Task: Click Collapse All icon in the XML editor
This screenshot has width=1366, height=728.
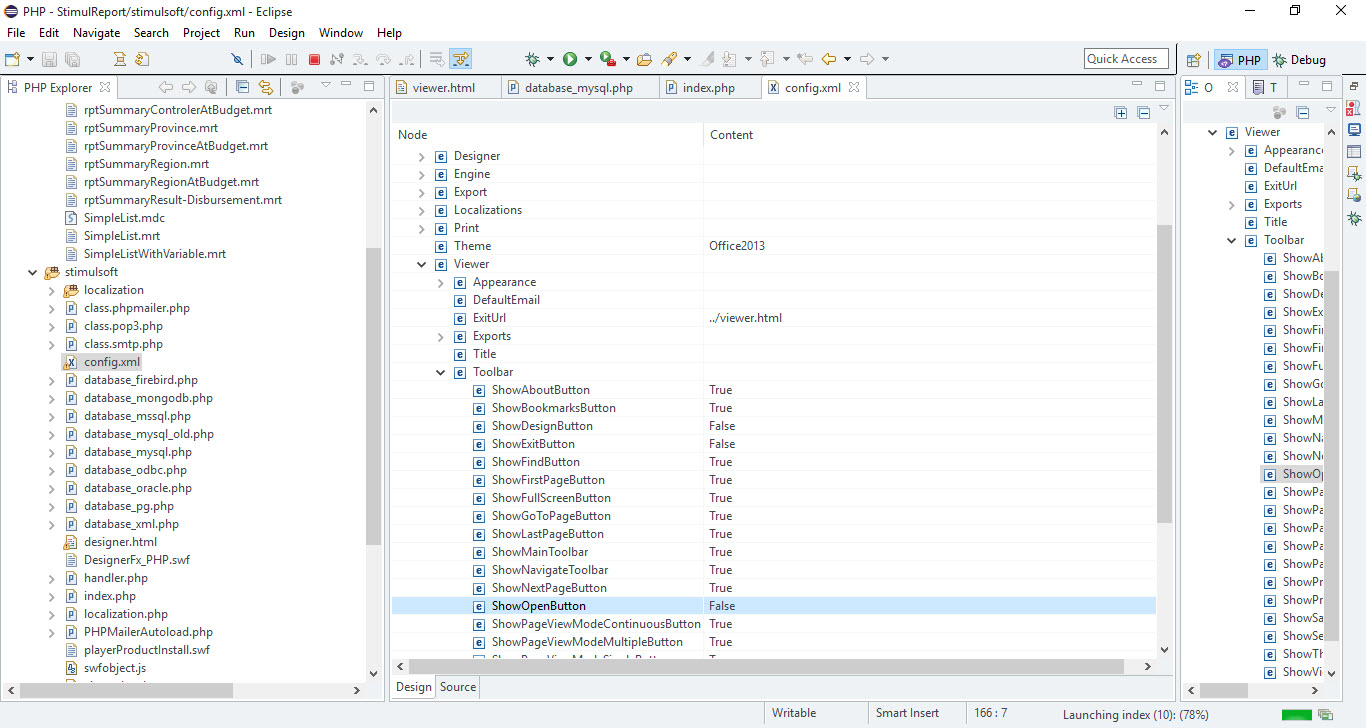Action: pyautogui.click(x=1143, y=113)
